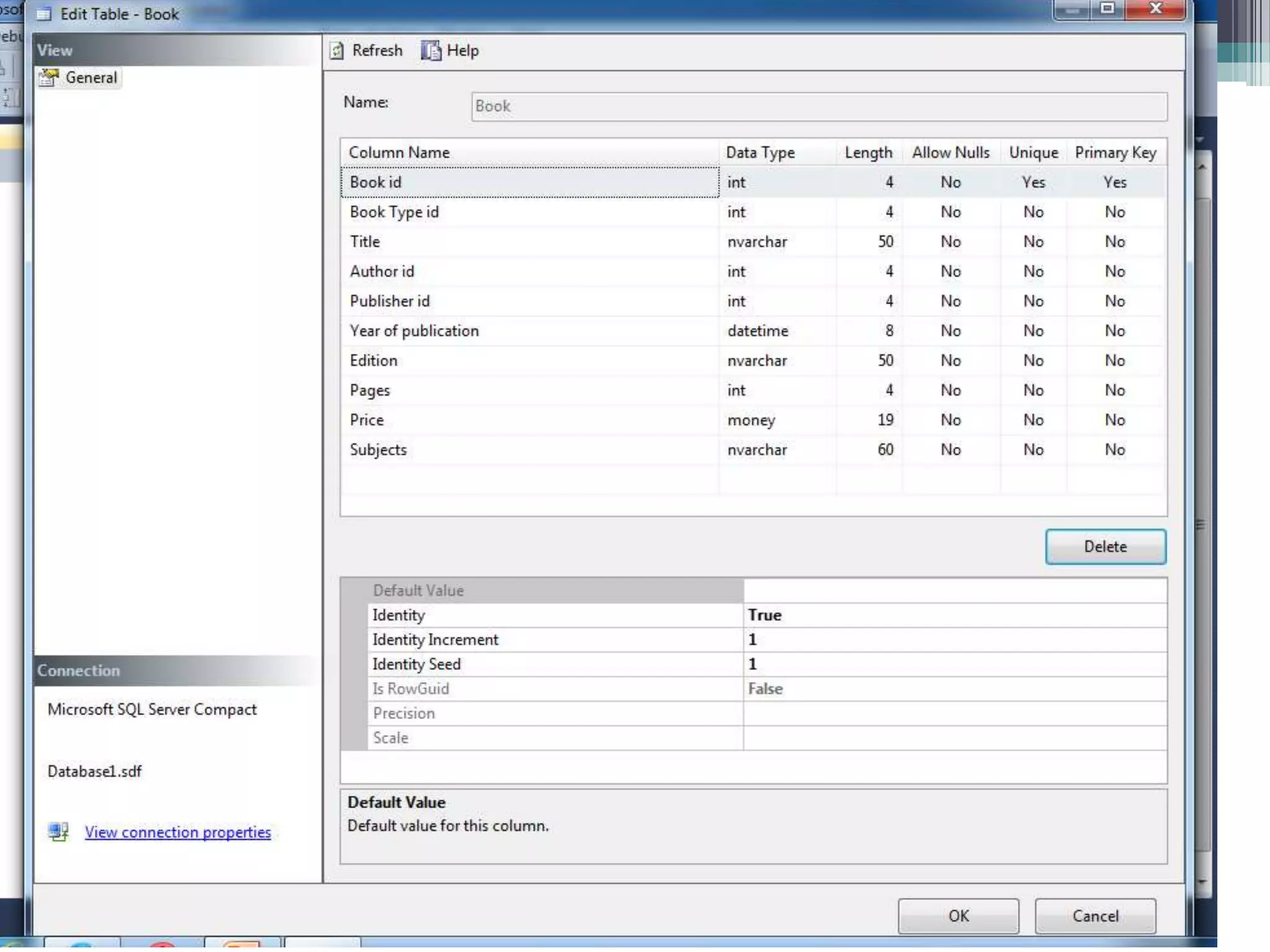The height and width of the screenshot is (952, 1270).
Task: Open Help from its book icon
Action: pyautogui.click(x=430, y=51)
